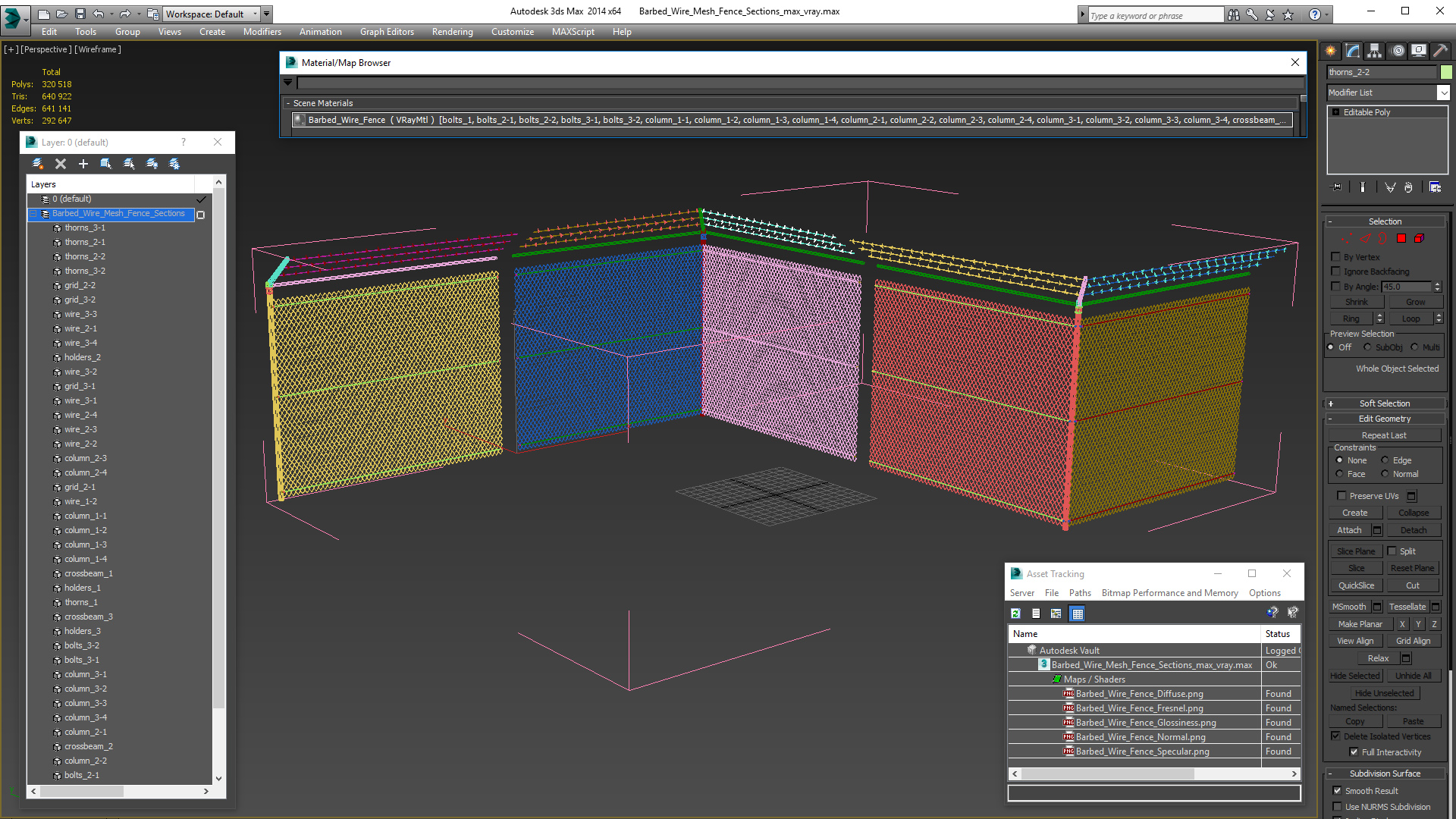Screen dimensions: 1456x819
Task: Click the Save File toolbar icon
Action: (80, 14)
